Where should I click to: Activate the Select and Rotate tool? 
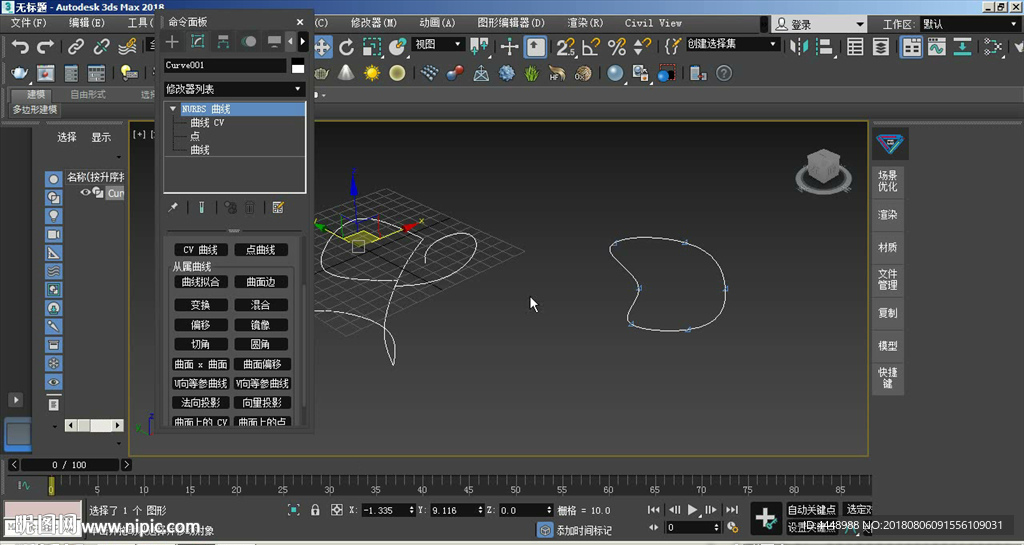point(346,47)
